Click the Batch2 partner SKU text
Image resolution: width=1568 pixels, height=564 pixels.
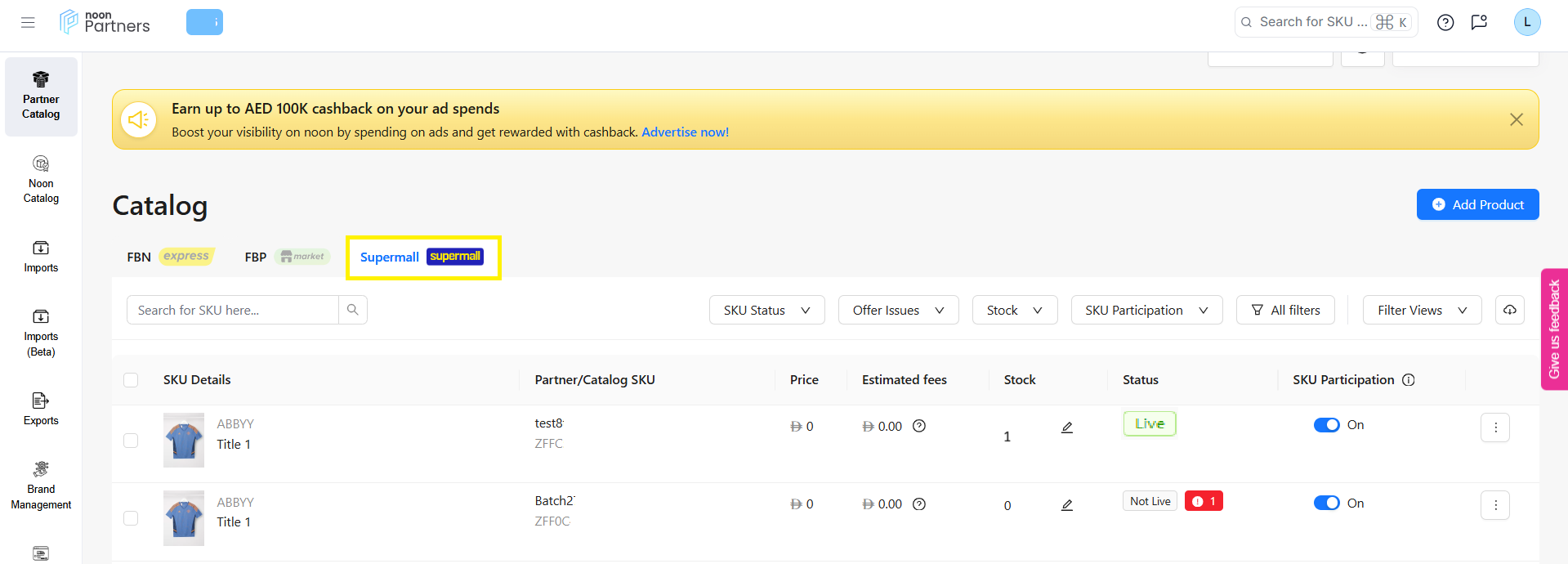click(x=555, y=500)
